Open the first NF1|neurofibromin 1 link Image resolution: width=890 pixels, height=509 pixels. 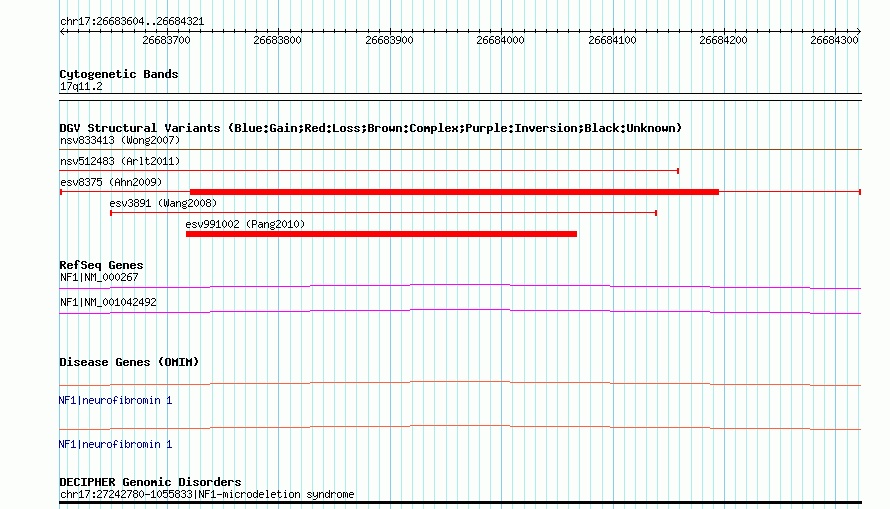tap(115, 401)
